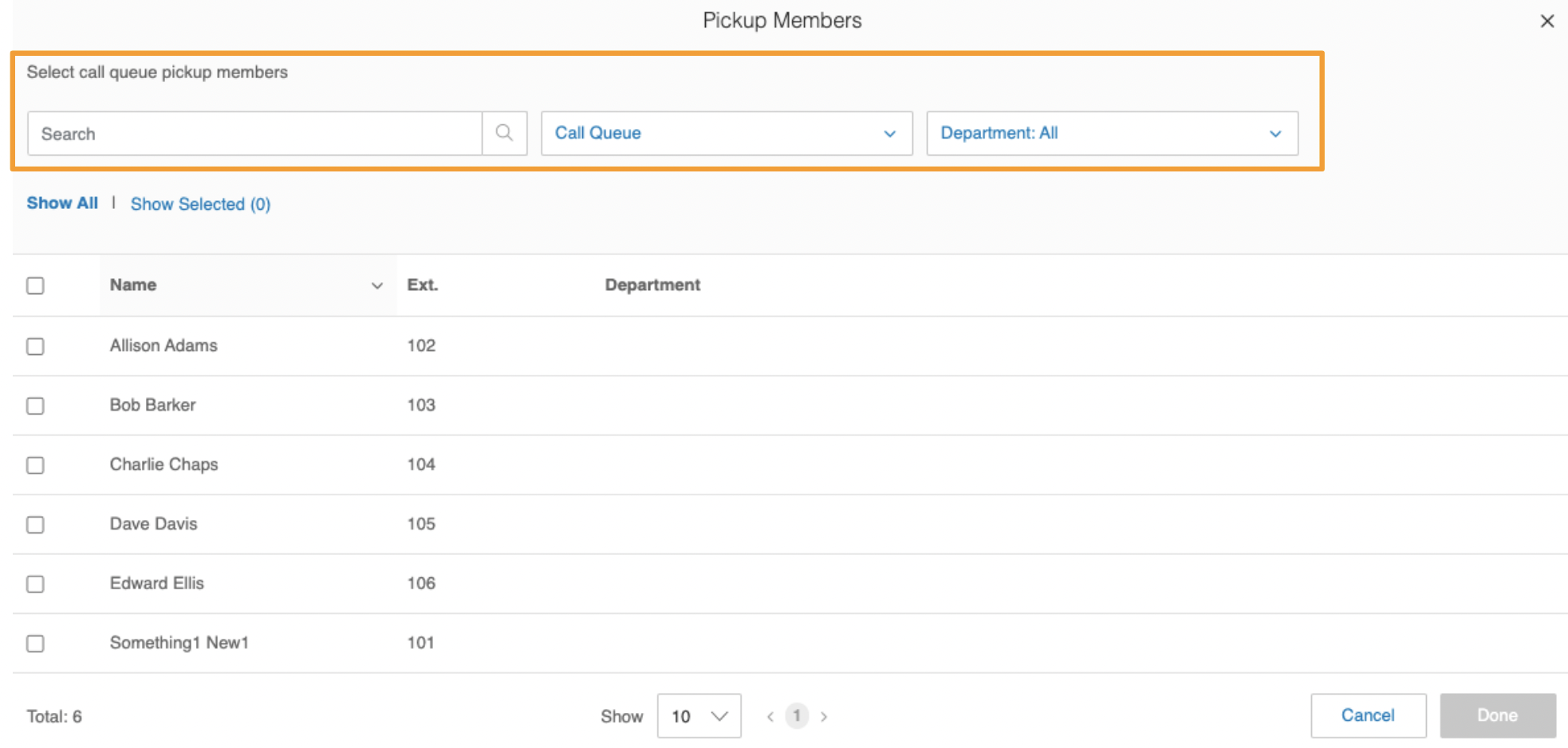
Task: Select all members with header checkbox
Action: coord(35,285)
